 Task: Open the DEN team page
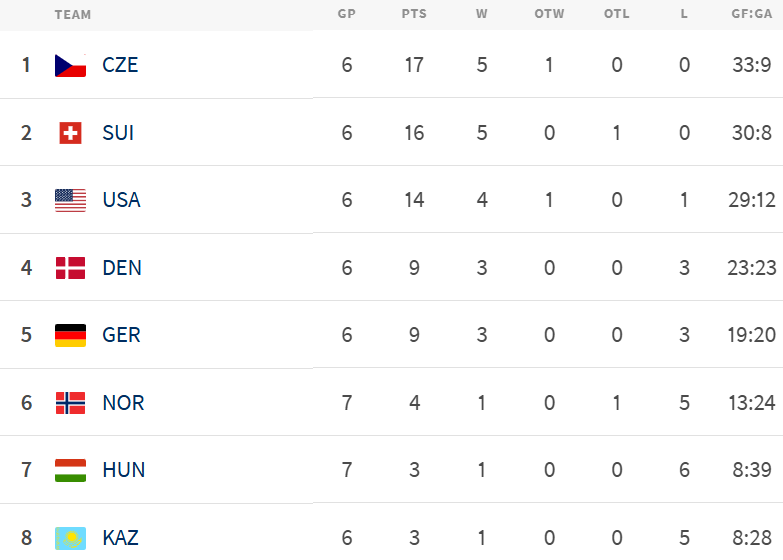pyautogui.click(x=122, y=268)
